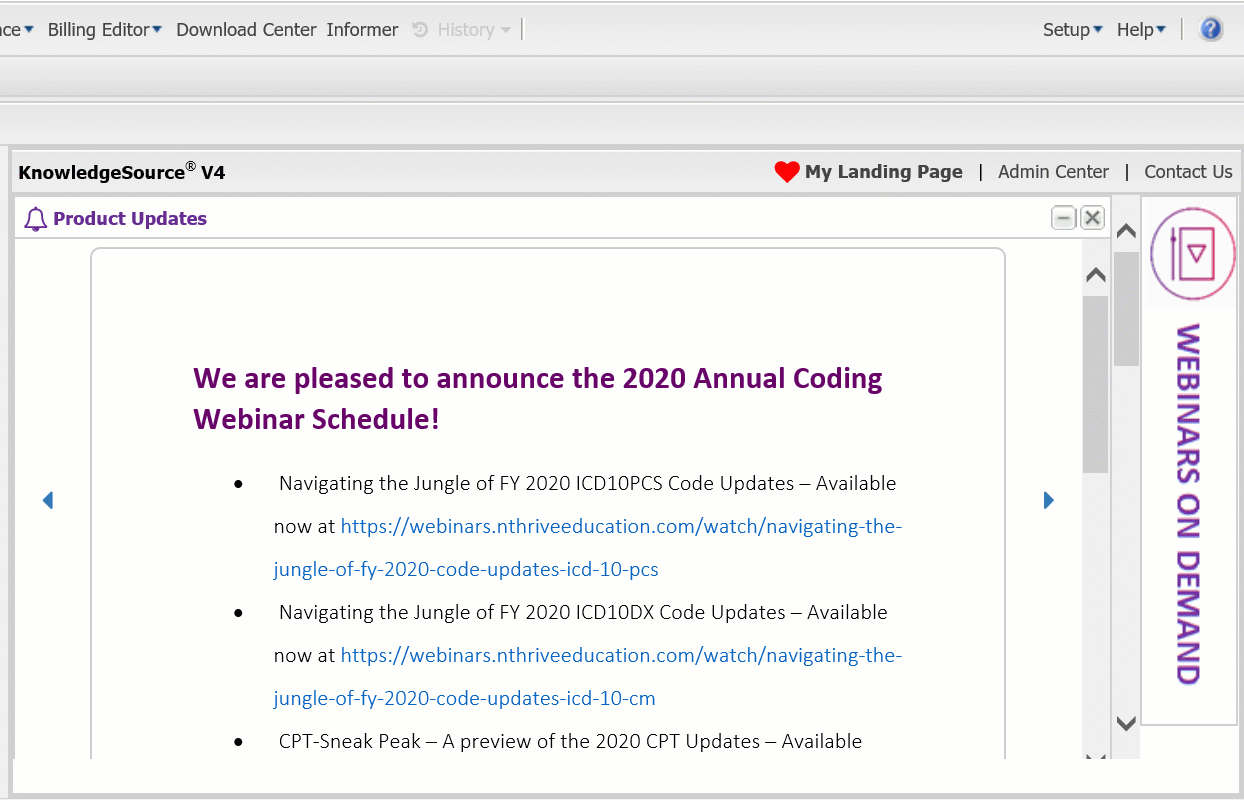The width and height of the screenshot is (1244, 800).
Task: Open the Help dropdown menu
Action: tap(1141, 30)
